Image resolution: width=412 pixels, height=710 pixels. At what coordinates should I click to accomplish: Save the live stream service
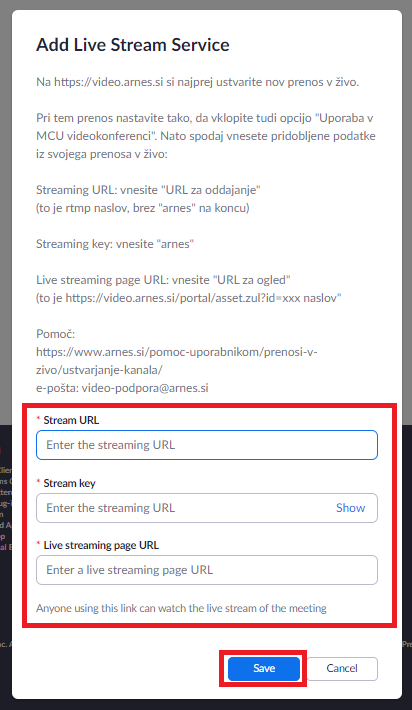click(x=264, y=668)
